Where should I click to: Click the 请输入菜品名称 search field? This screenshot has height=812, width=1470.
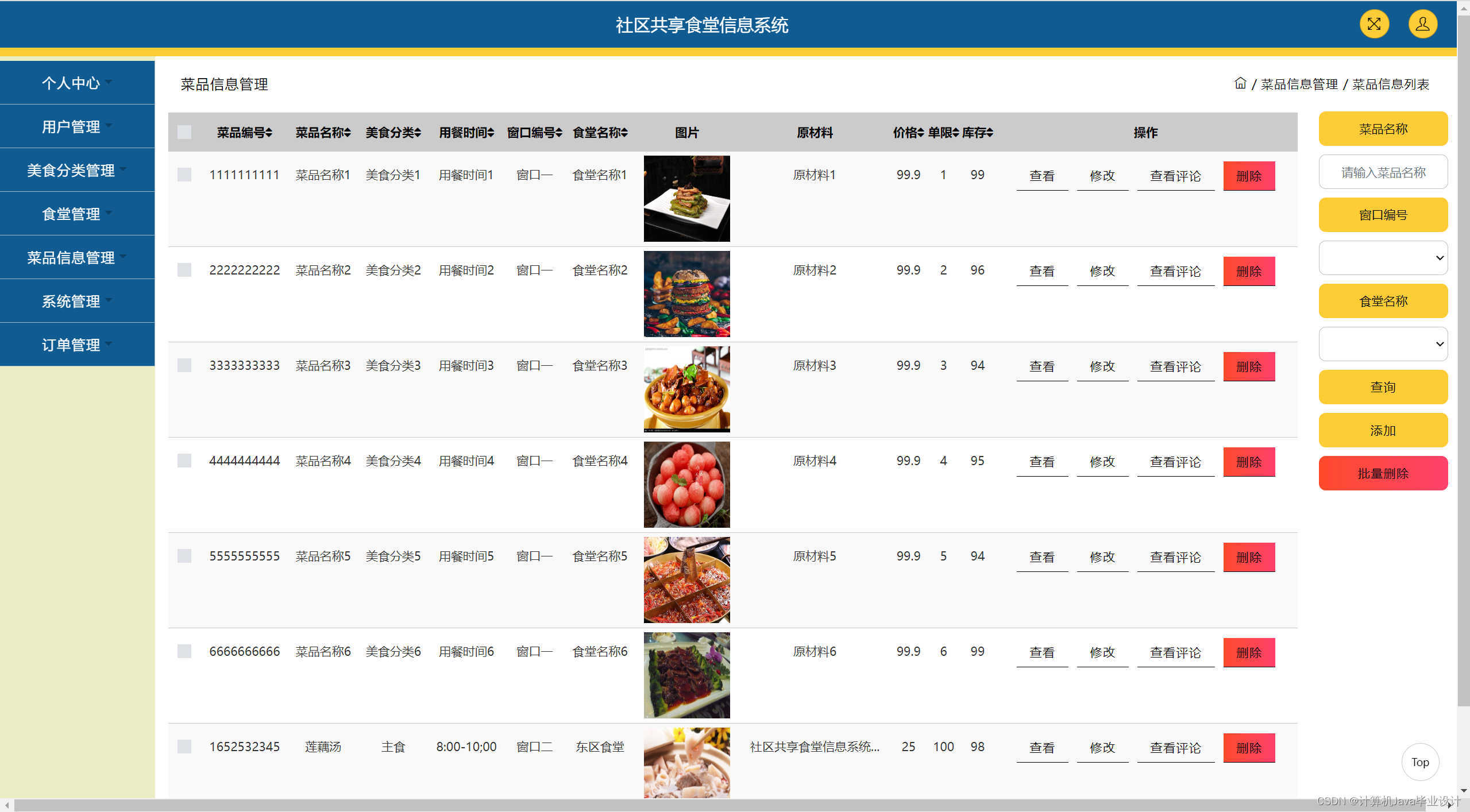1383,172
